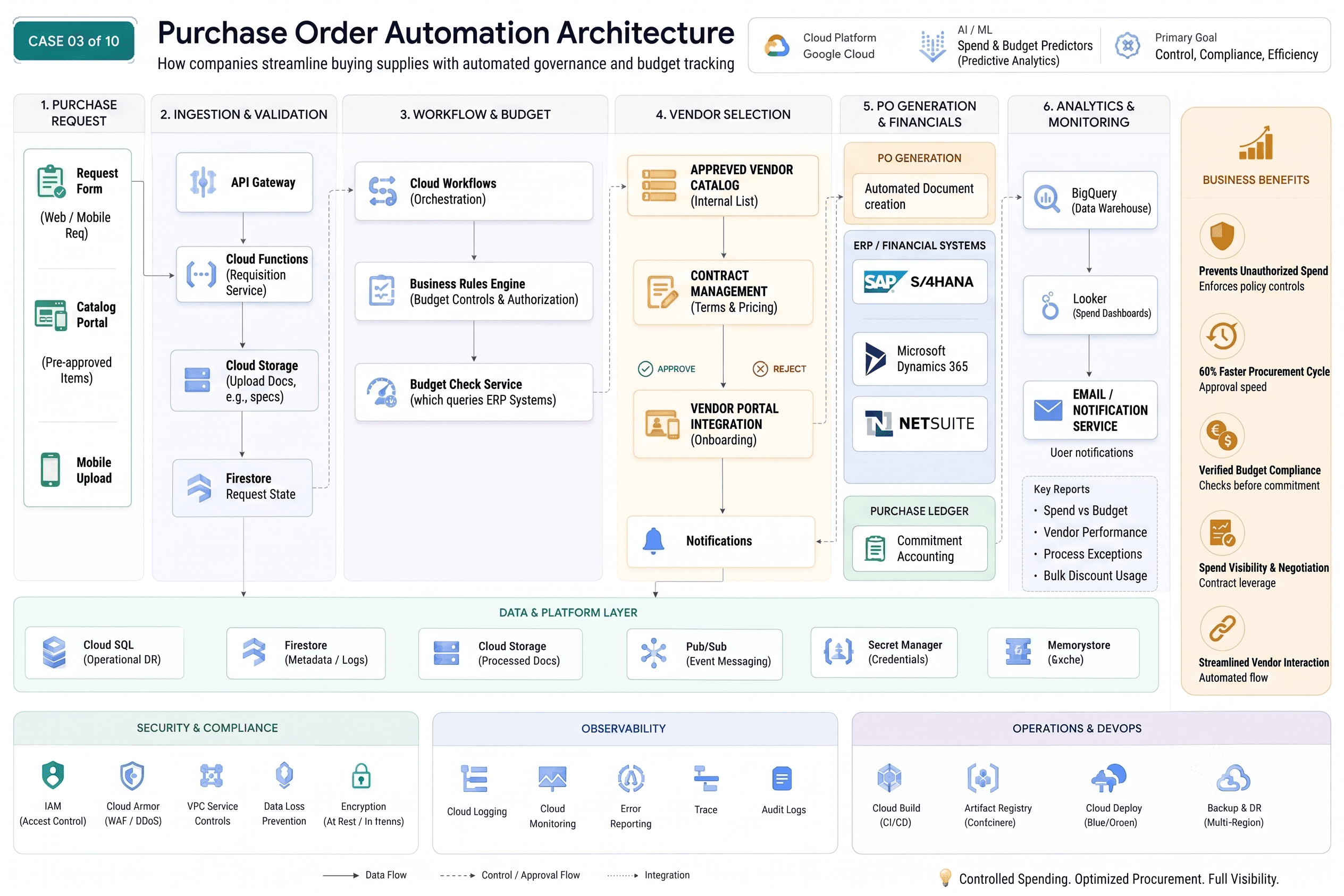
Task: Click the Cloud Workflows orchestration icon
Action: coord(382,191)
